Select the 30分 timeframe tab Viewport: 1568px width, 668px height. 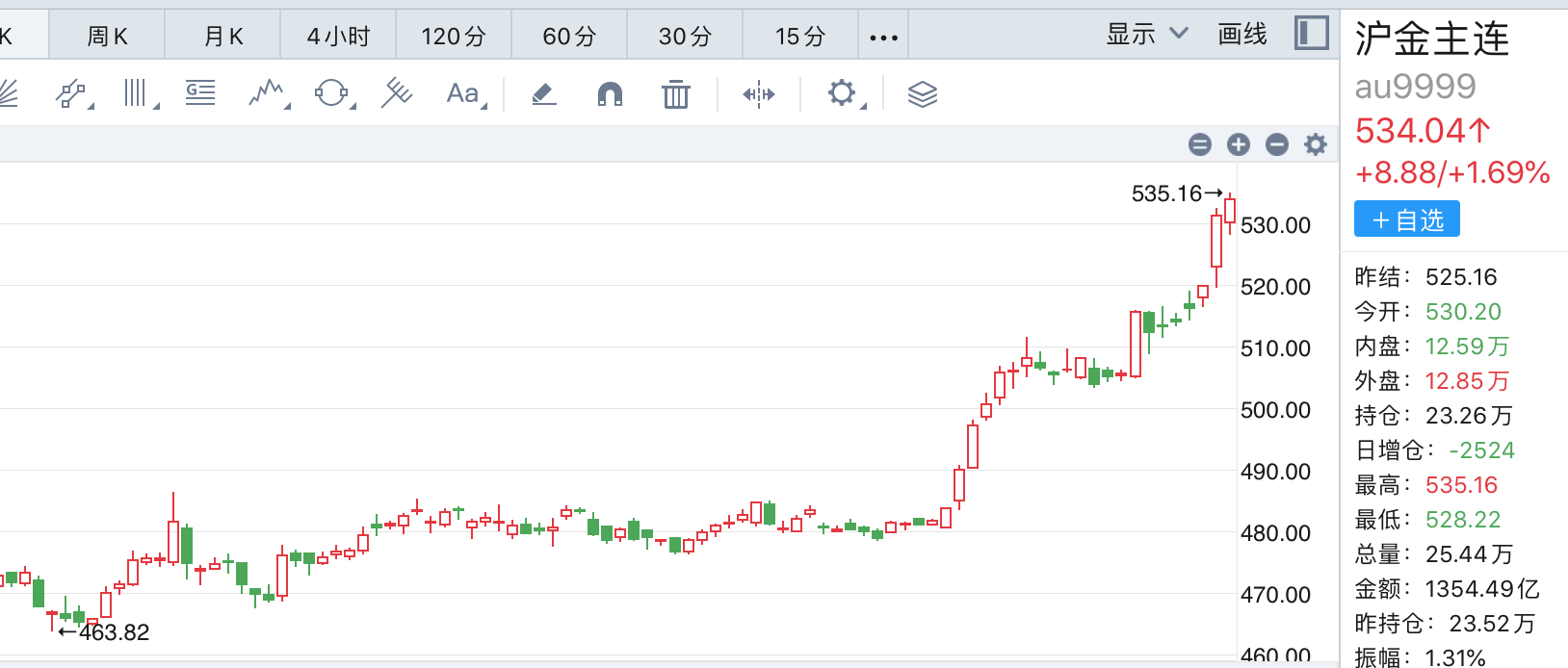coord(685,36)
